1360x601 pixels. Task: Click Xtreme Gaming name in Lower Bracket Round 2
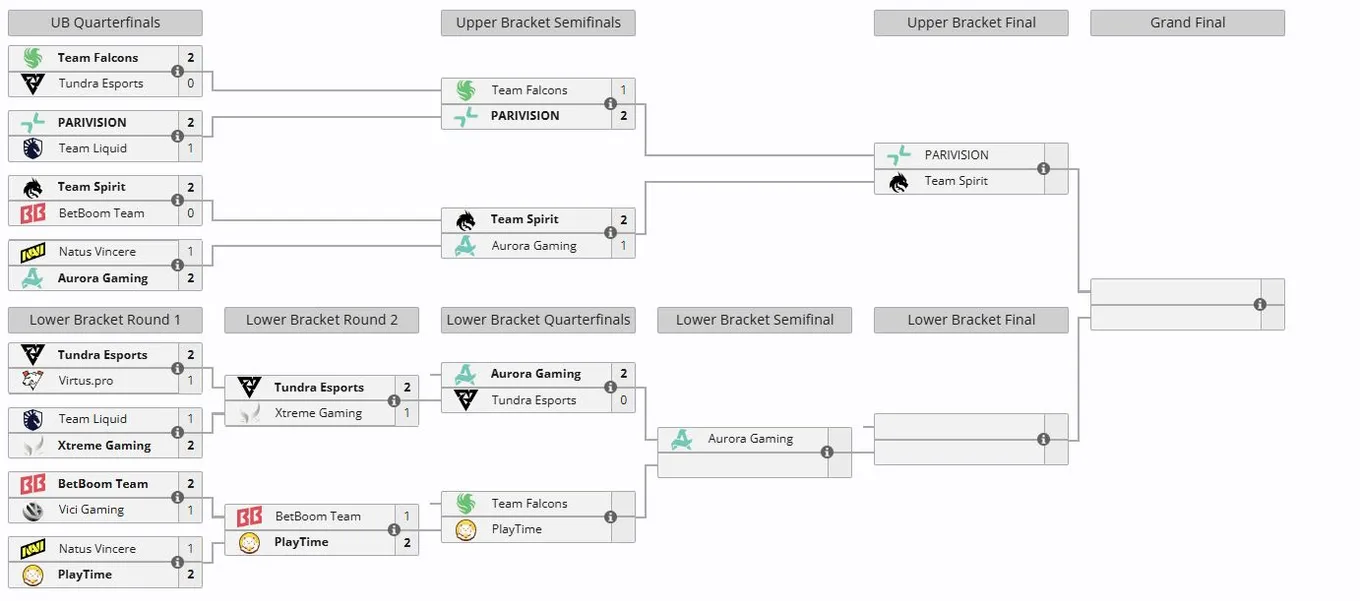coord(319,413)
